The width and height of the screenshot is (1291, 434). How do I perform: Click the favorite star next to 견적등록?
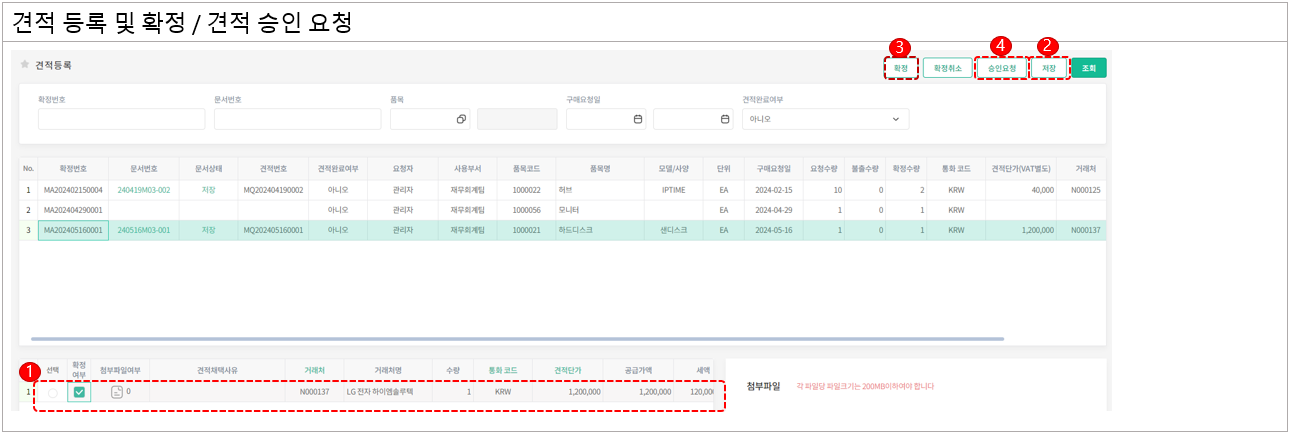coord(25,65)
